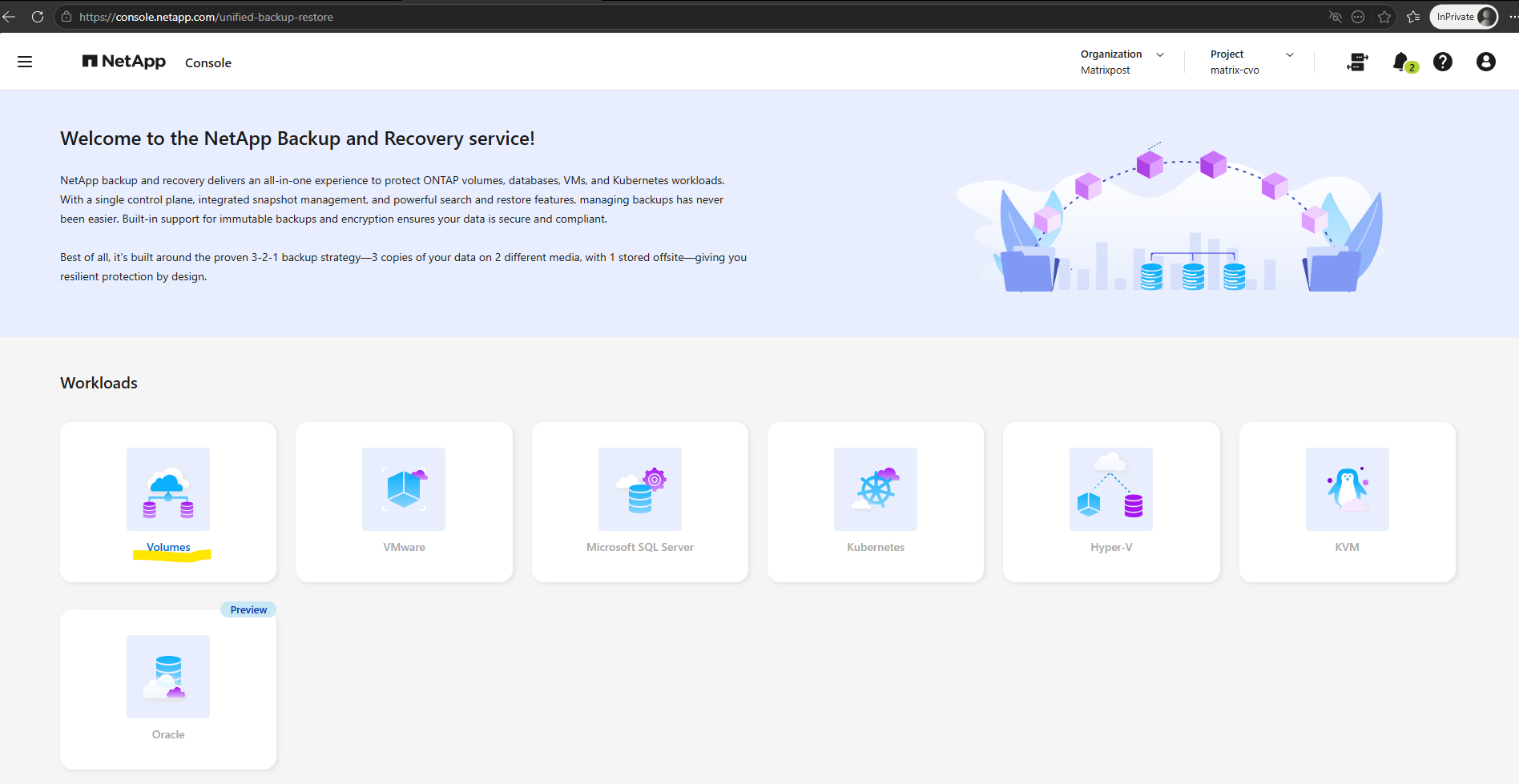Go back using the browser back arrow
The image size is (1519, 784).
9,17
